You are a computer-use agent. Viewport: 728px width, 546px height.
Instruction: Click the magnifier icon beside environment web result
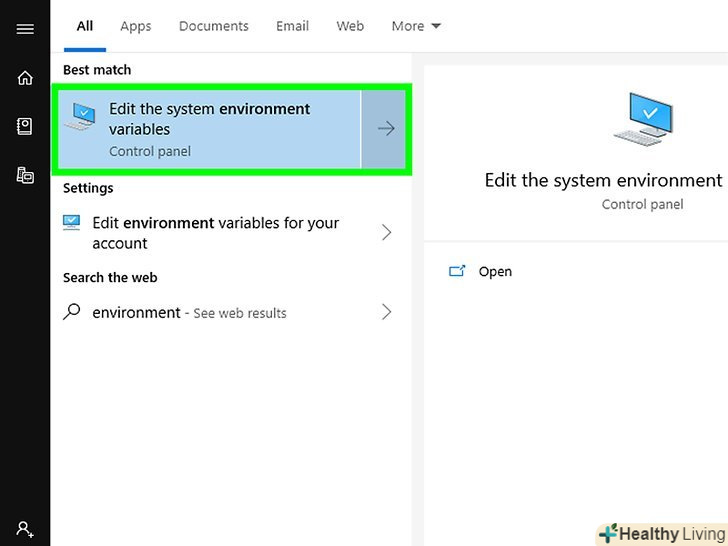click(72, 312)
